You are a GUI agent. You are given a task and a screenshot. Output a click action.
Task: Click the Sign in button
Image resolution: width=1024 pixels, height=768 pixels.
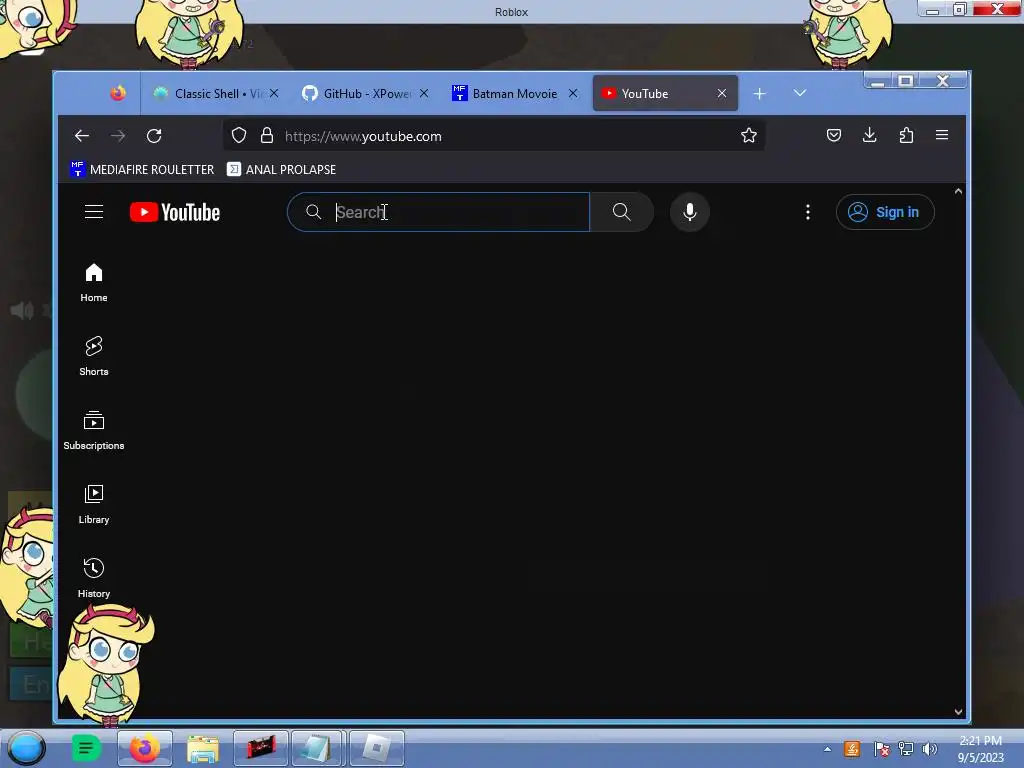[x=885, y=212]
